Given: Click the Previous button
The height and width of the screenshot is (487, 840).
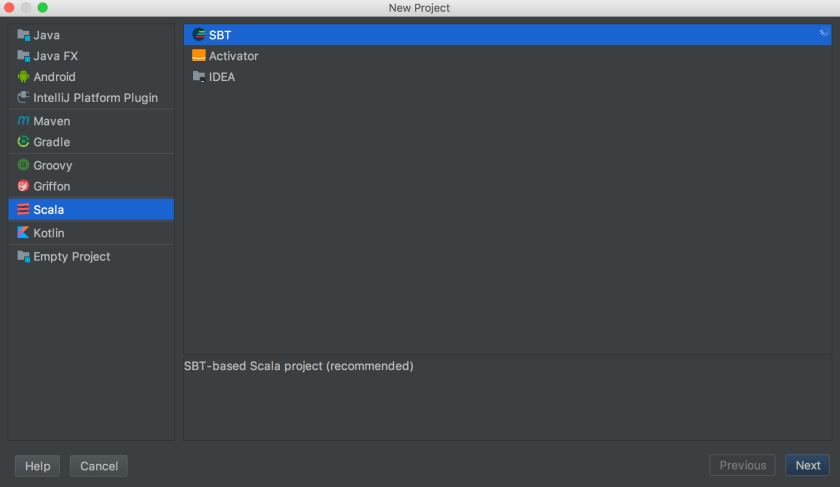Looking at the screenshot, I should (743, 466).
